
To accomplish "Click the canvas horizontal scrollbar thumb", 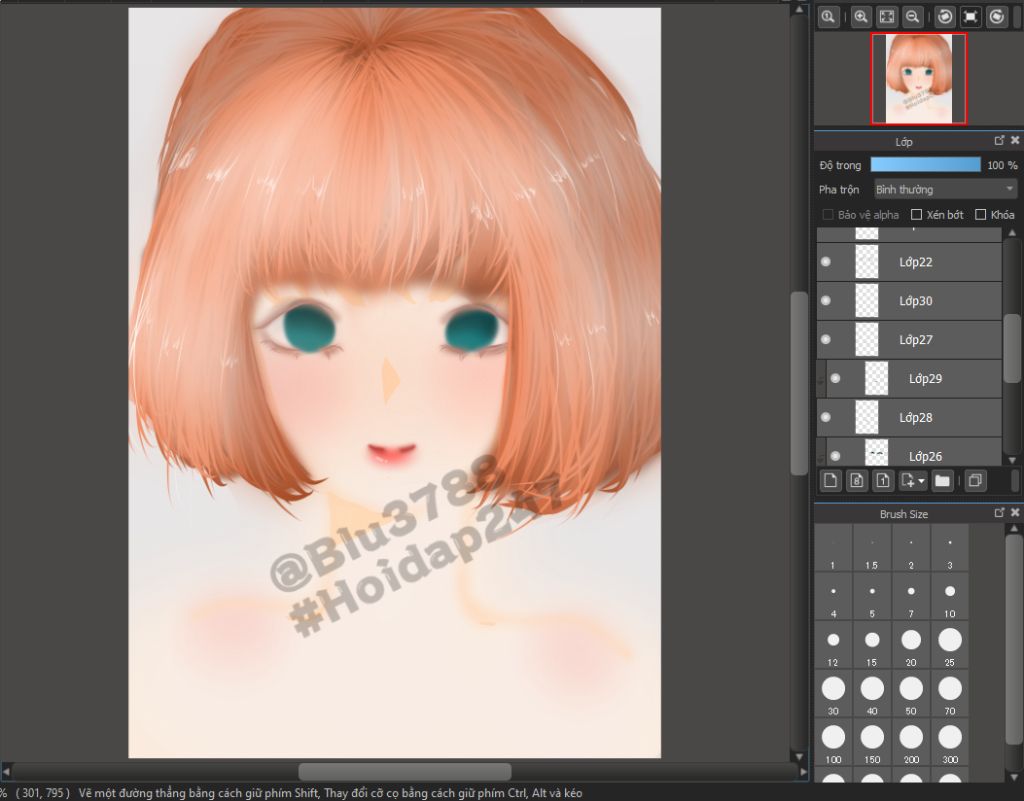I will [x=405, y=772].
